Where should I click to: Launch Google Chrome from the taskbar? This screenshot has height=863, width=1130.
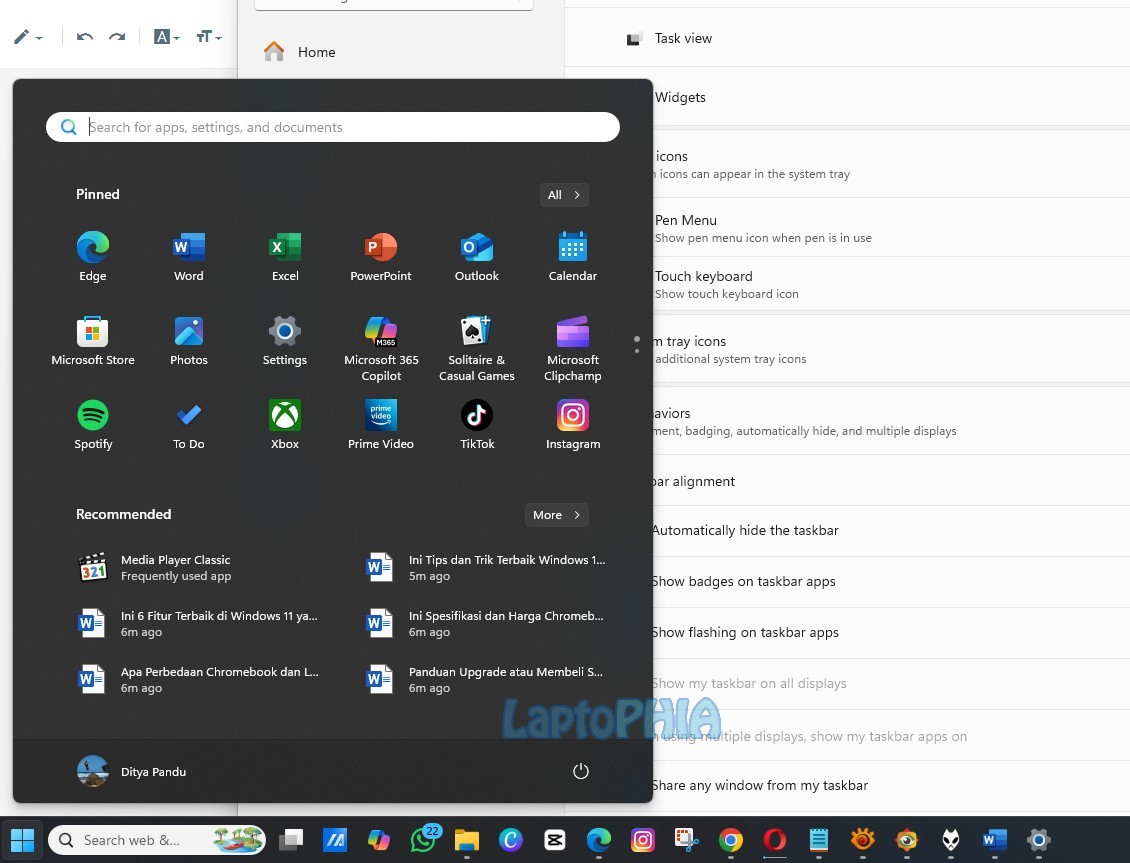pyautogui.click(x=731, y=840)
